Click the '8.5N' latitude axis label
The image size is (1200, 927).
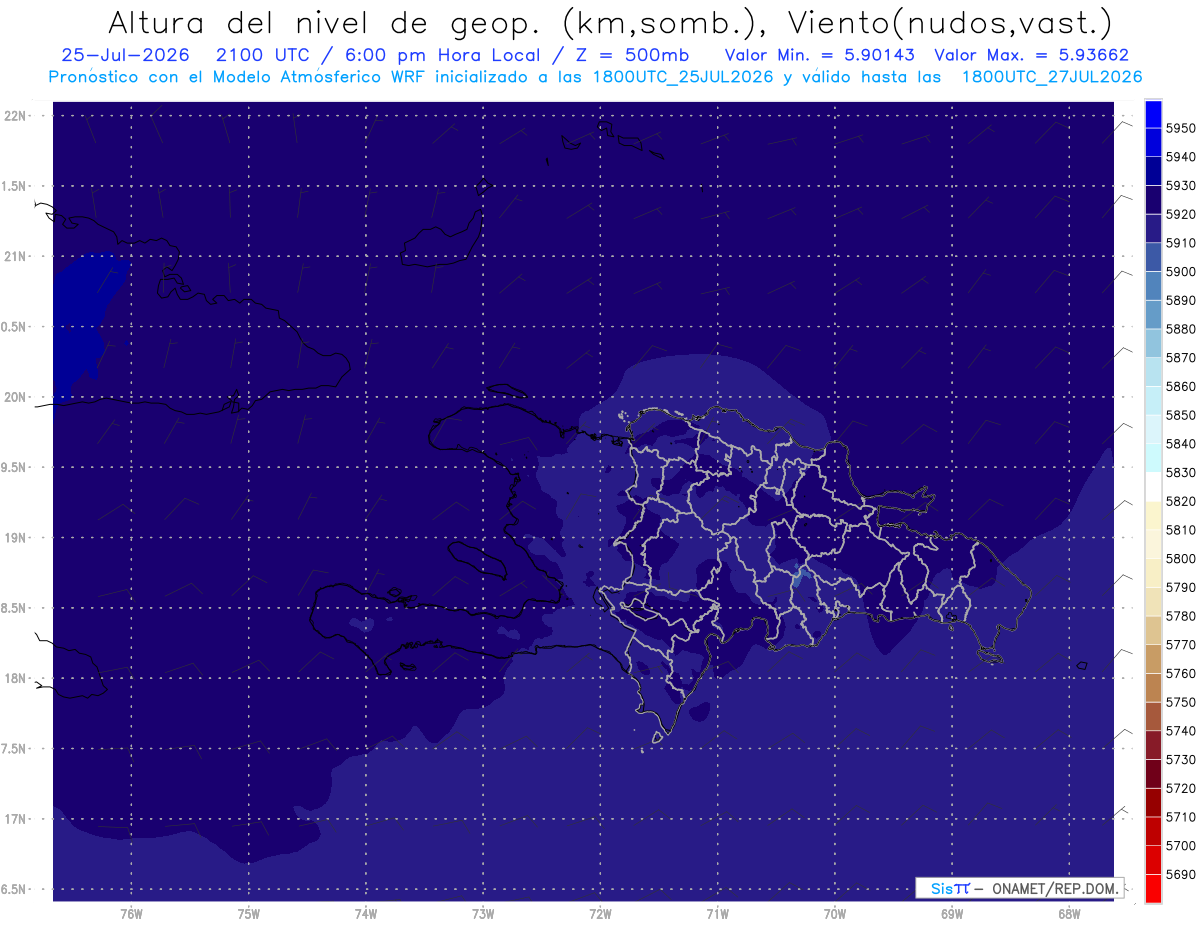[x=14, y=609]
